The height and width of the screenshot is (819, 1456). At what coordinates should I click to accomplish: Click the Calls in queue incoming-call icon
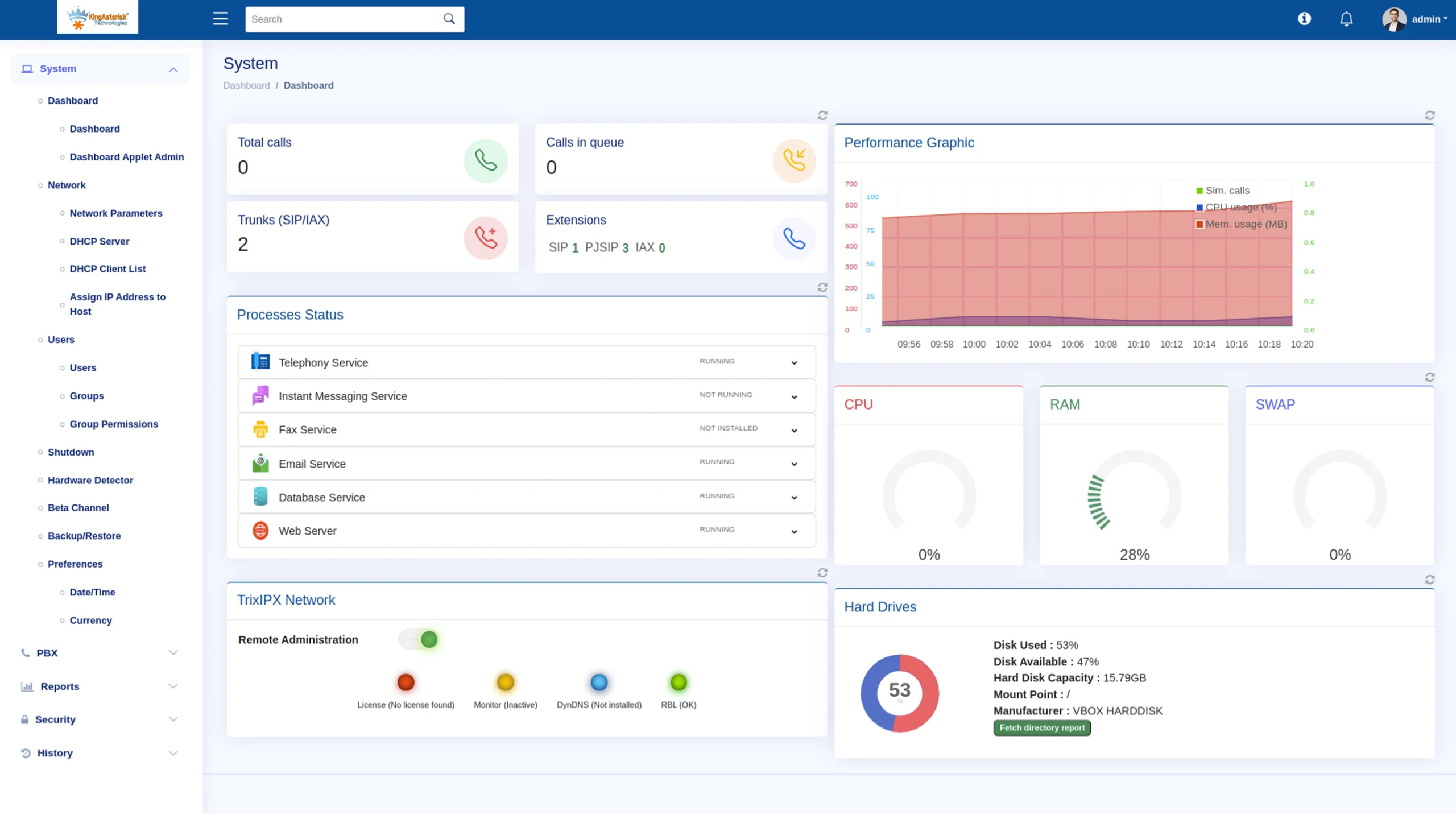click(x=794, y=161)
